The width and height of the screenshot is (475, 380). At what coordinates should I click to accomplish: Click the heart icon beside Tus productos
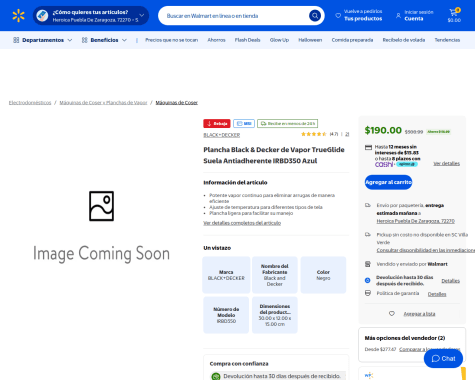[338, 15]
